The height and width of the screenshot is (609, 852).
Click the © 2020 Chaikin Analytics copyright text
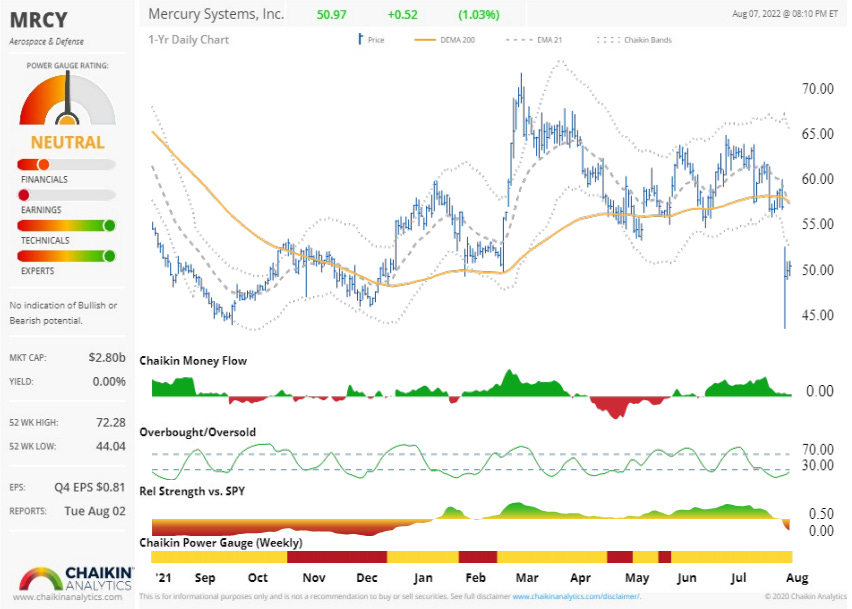click(x=805, y=597)
